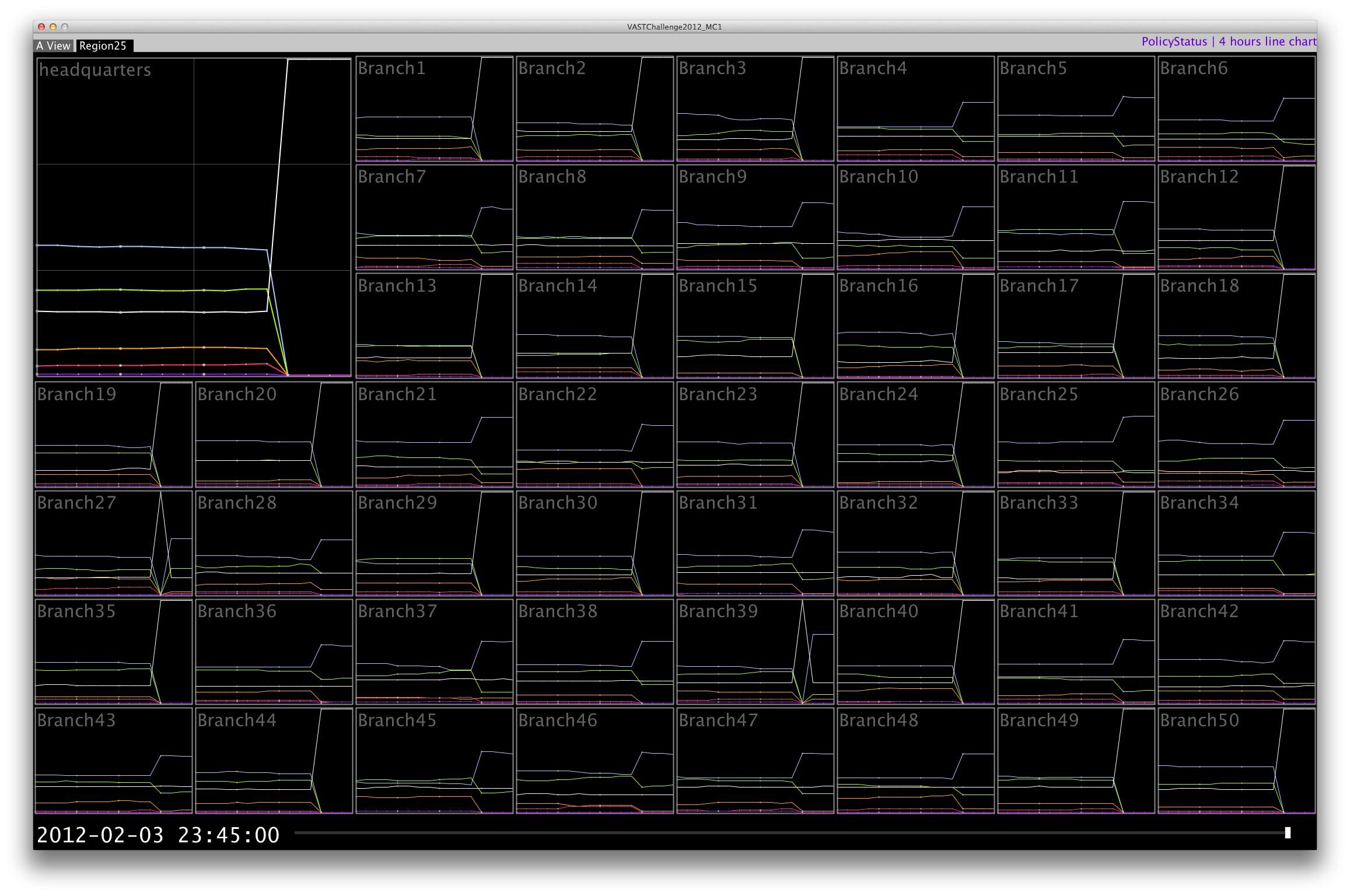
Task: Open the PolicyStatus link
Action: point(1174,41)
